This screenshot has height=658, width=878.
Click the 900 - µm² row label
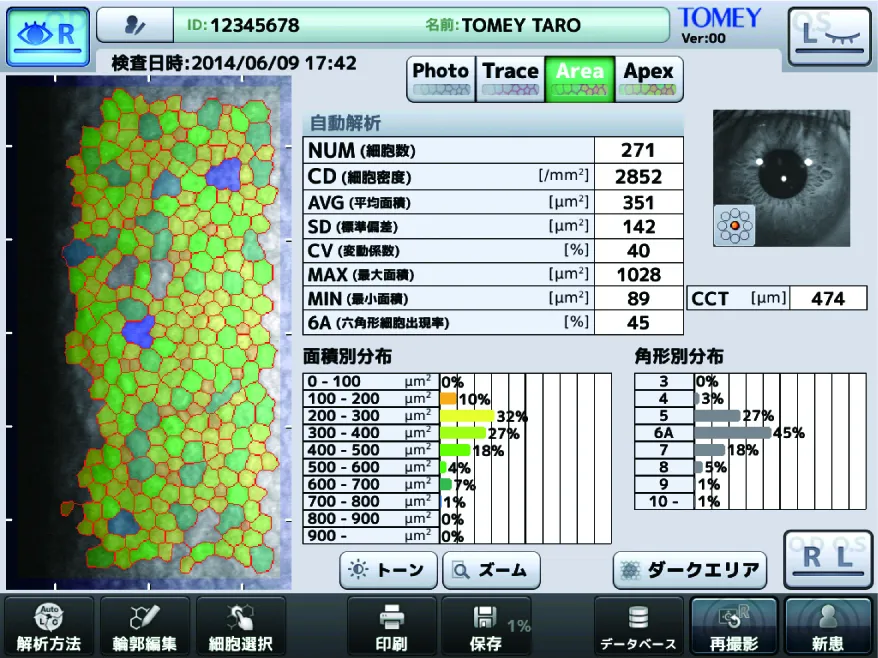(x=371, y=536)
